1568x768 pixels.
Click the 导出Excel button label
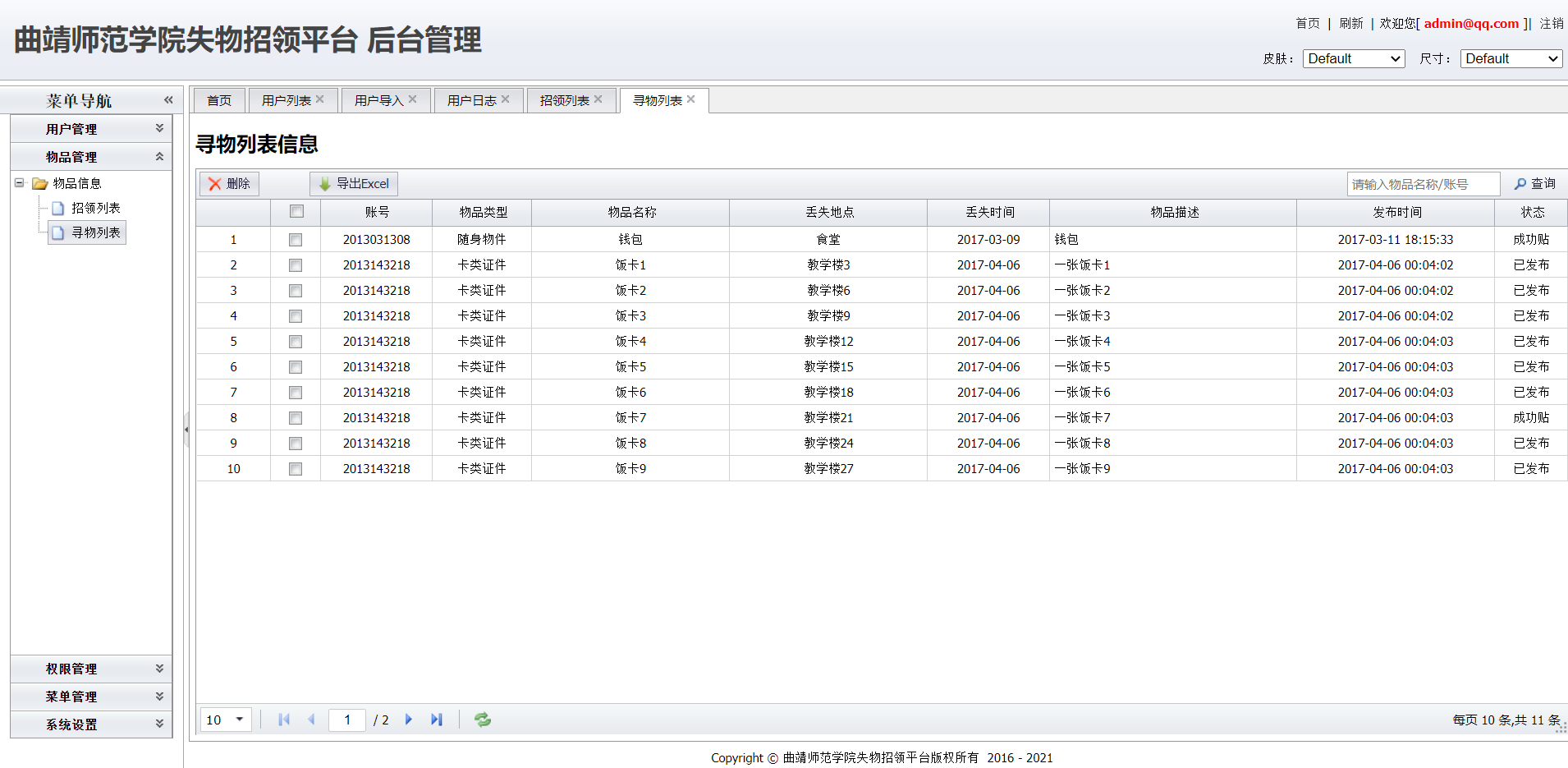point(363,184)
